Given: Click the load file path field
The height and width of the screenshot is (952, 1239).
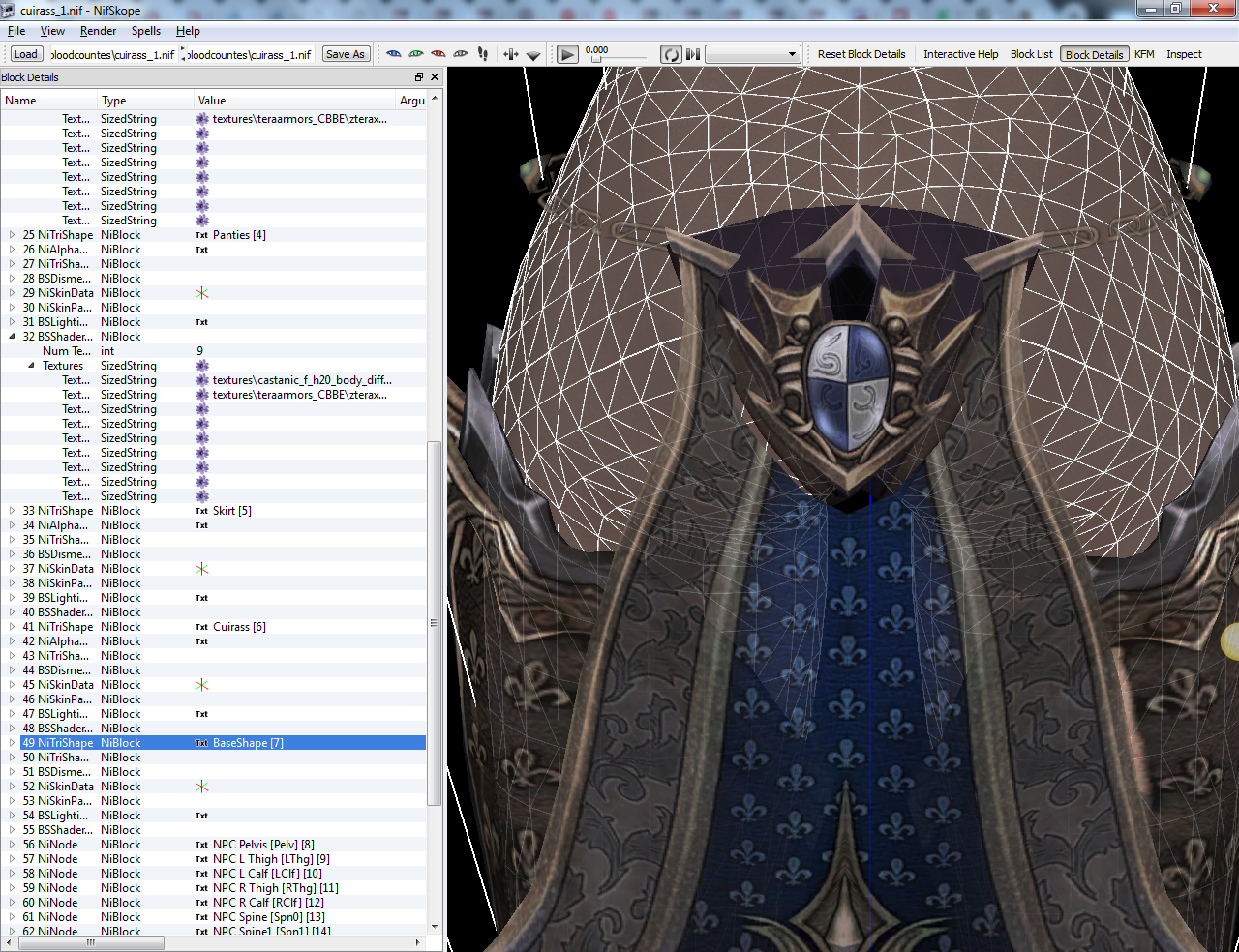Looking at the screenshot, I should pos(112,54).
